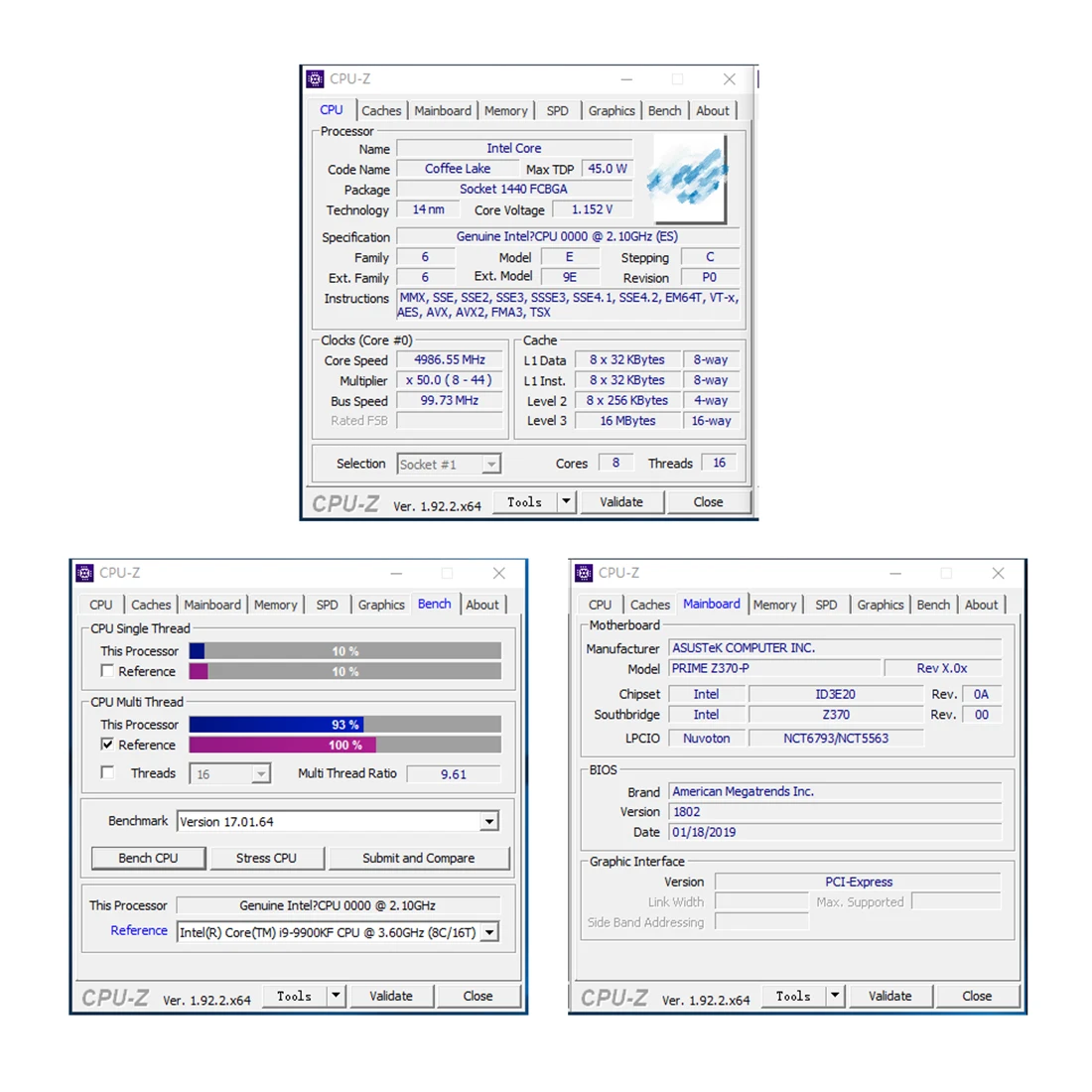Select Graphics tab in Mainboard window
This screenshot has width=1092, height=1092.
tap(881, 605)
